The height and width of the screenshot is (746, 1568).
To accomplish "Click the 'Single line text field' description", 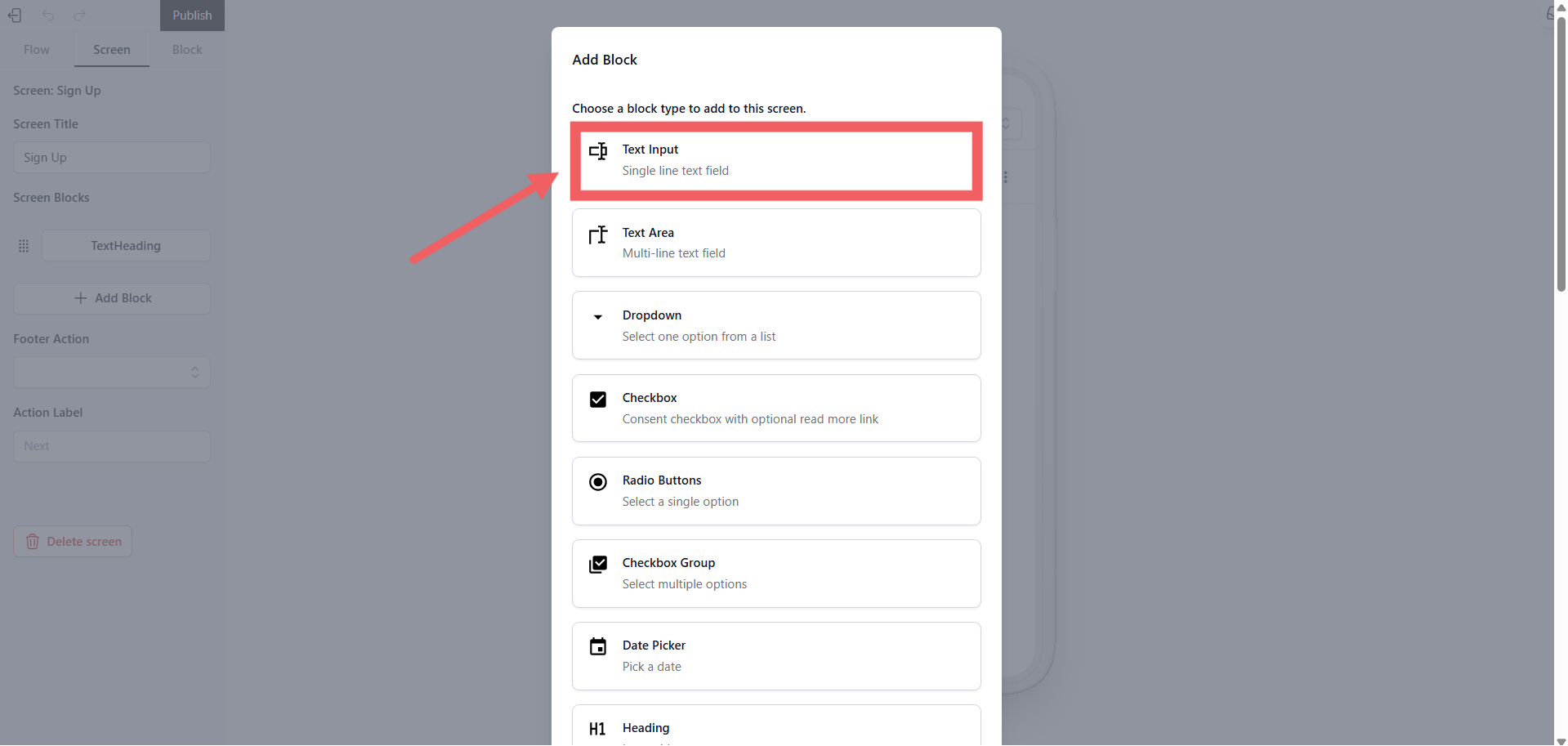I will tap(676, 171).
